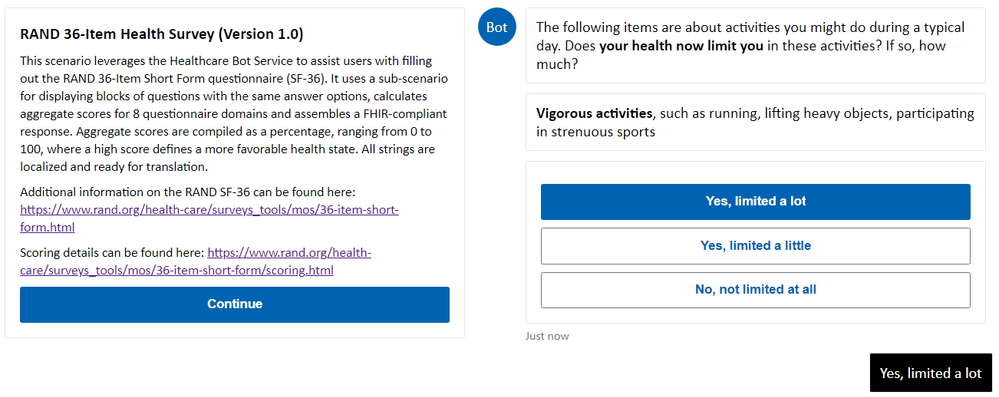Click the bold 'Vigorous activities' label
The image size is (999, 397).
[x=594, y=114]
